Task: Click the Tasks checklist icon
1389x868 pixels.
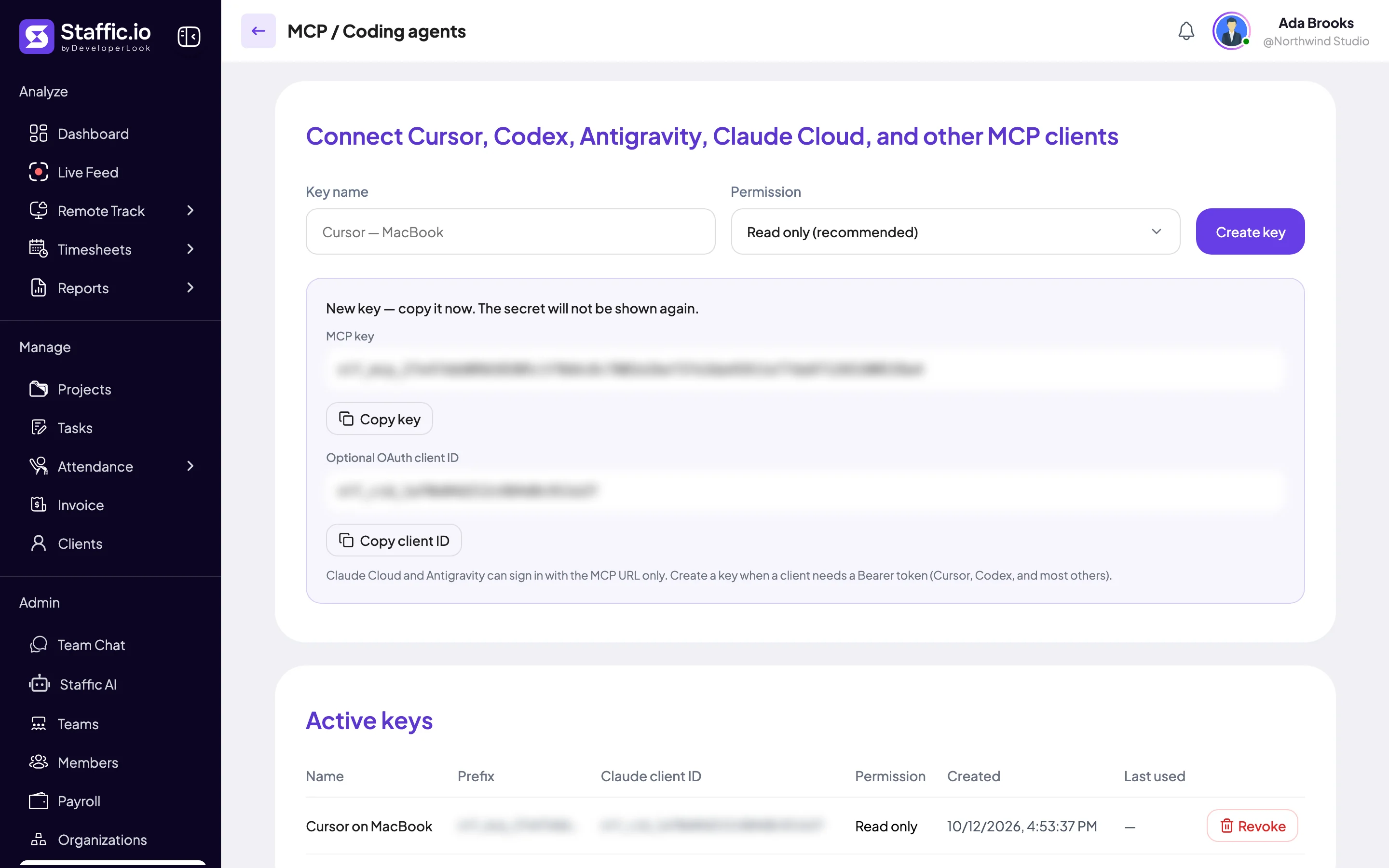Action: [39, 428]
